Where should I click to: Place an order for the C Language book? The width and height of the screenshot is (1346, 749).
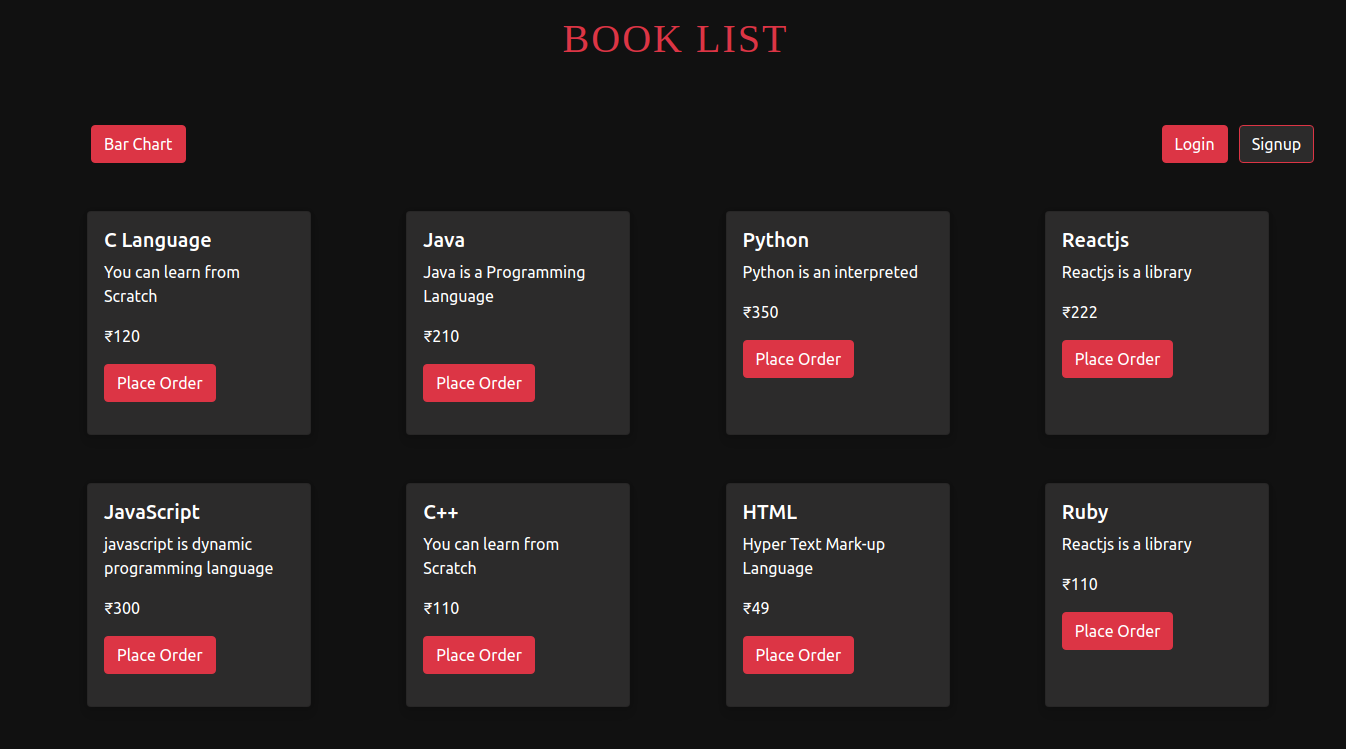[159, 382]
